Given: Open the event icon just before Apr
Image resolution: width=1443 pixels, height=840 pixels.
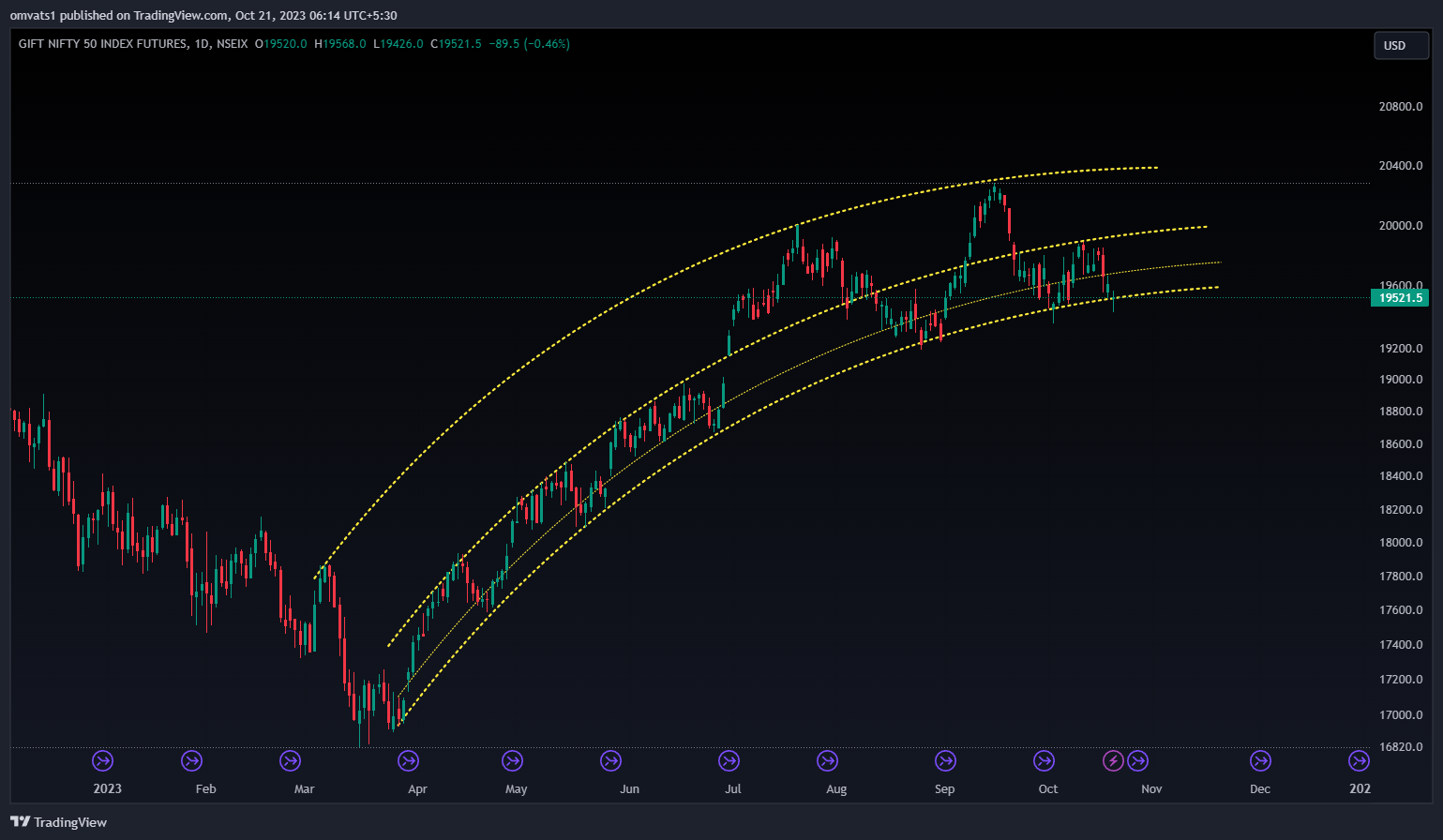Looking at the screenshot, I should pyautogui.click(x=408, y=760).
